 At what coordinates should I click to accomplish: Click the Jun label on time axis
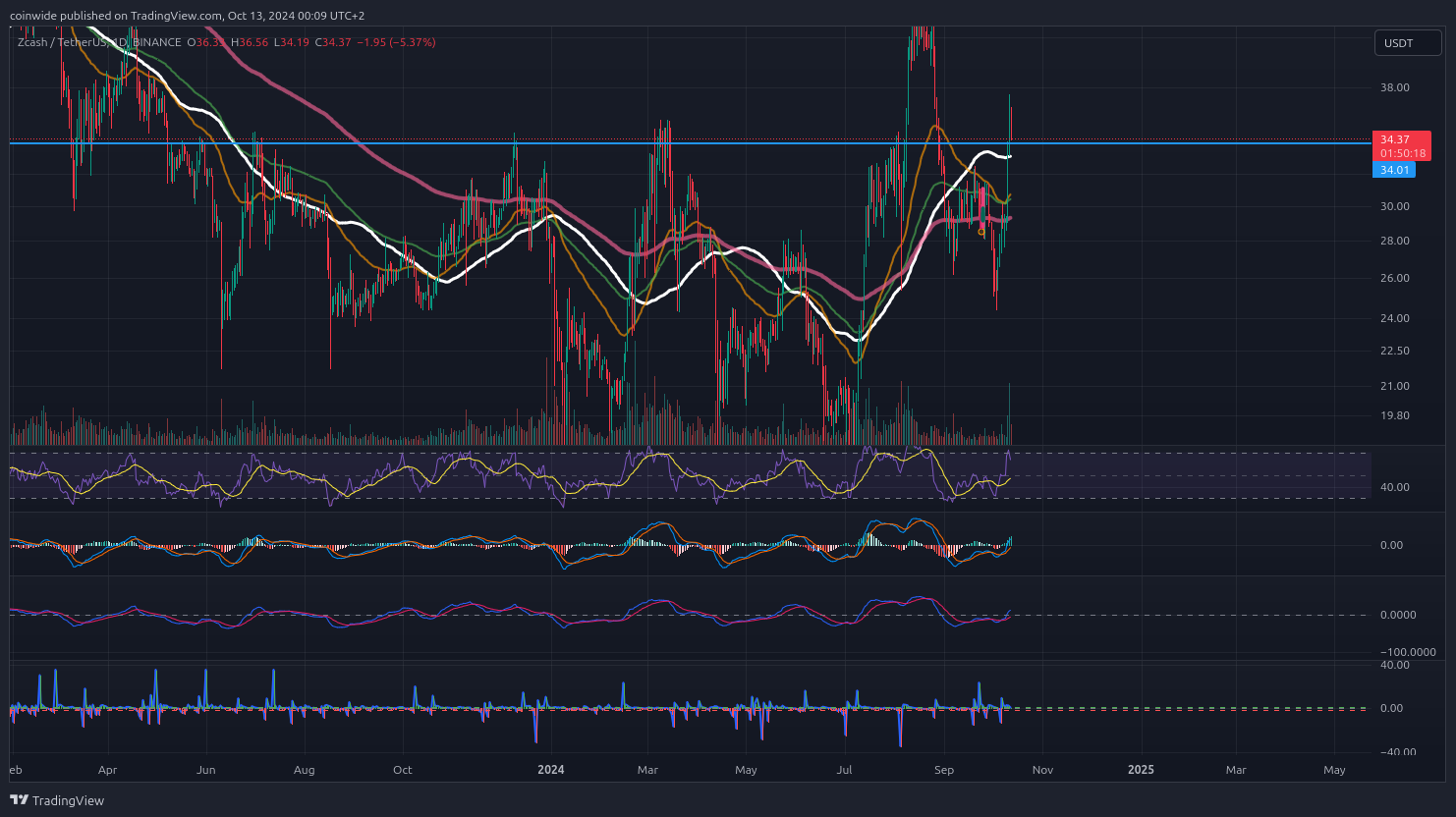click(x=205, y=770)
